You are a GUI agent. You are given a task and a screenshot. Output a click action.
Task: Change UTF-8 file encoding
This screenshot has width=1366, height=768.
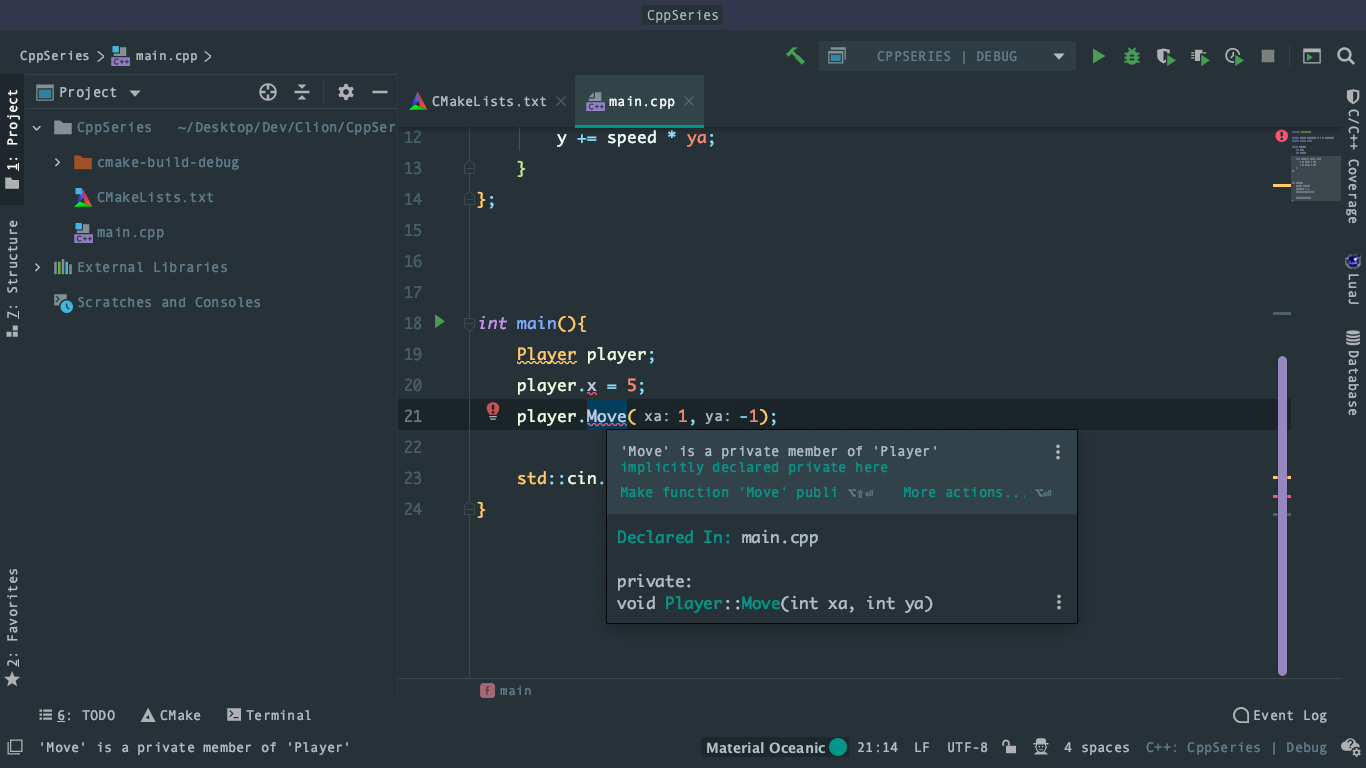pyautogui.click(x=967, y=747)
